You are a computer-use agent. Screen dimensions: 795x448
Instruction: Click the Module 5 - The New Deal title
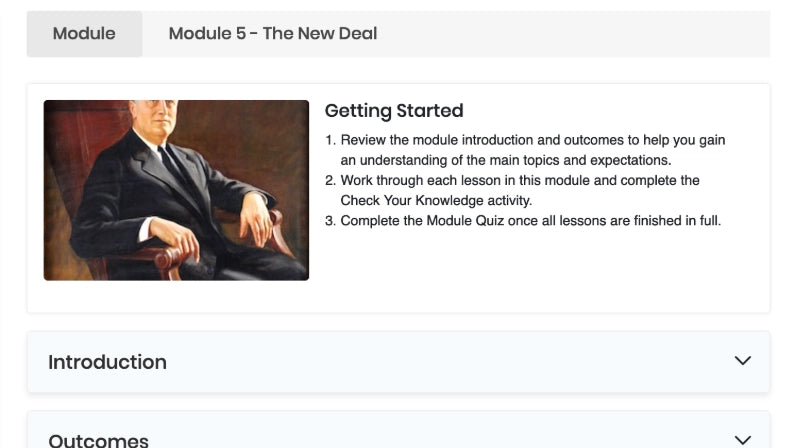pyautogui.click(x=272, y=33)
